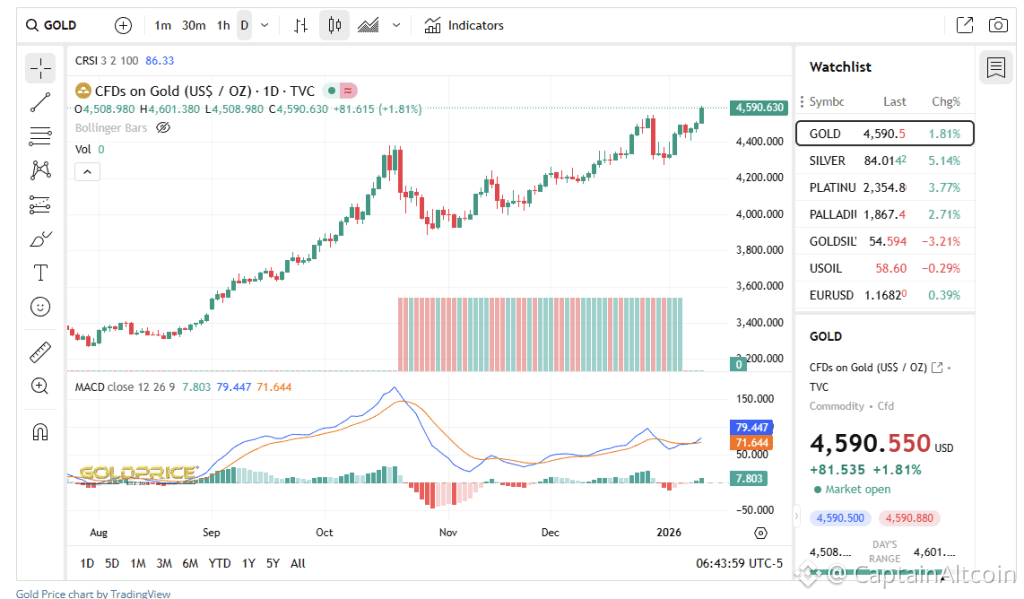Open the chart in a popup window

pos(965,25)
